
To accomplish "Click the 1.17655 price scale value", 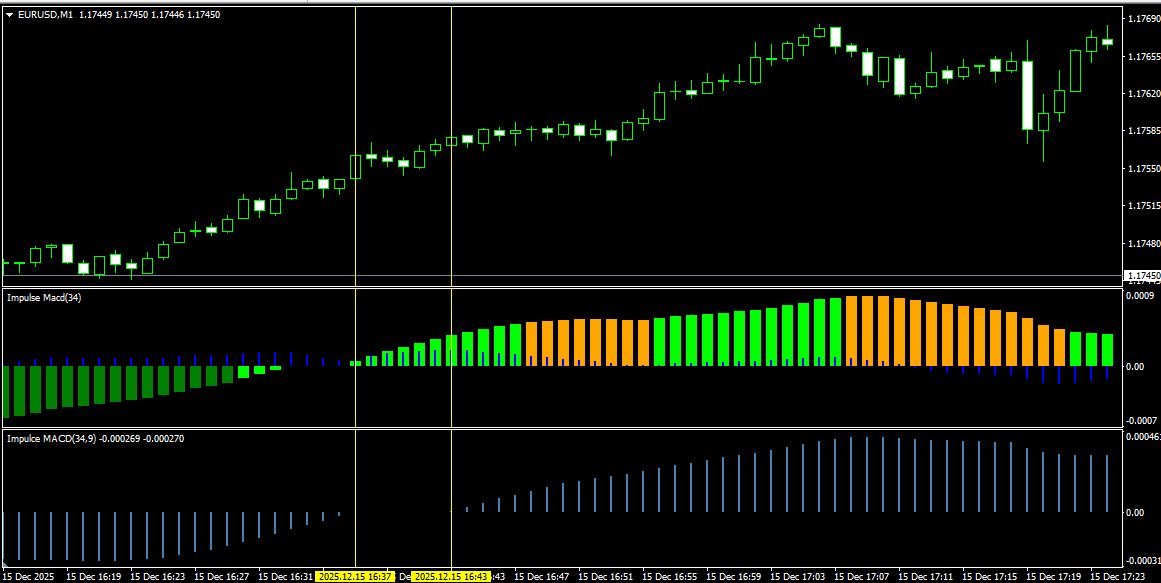I will coord(1142,56).
